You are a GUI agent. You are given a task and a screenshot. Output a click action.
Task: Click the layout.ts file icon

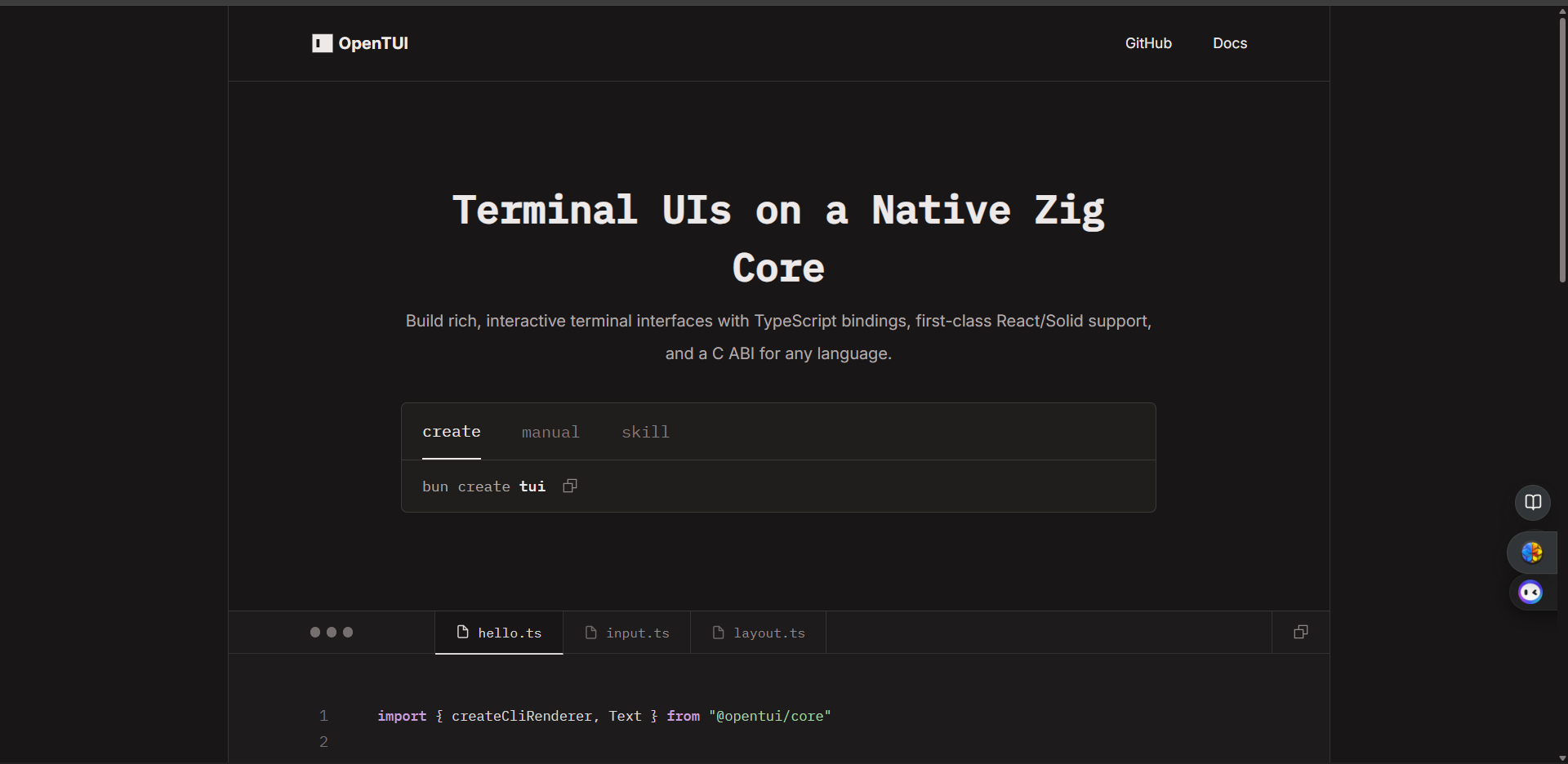719,632
